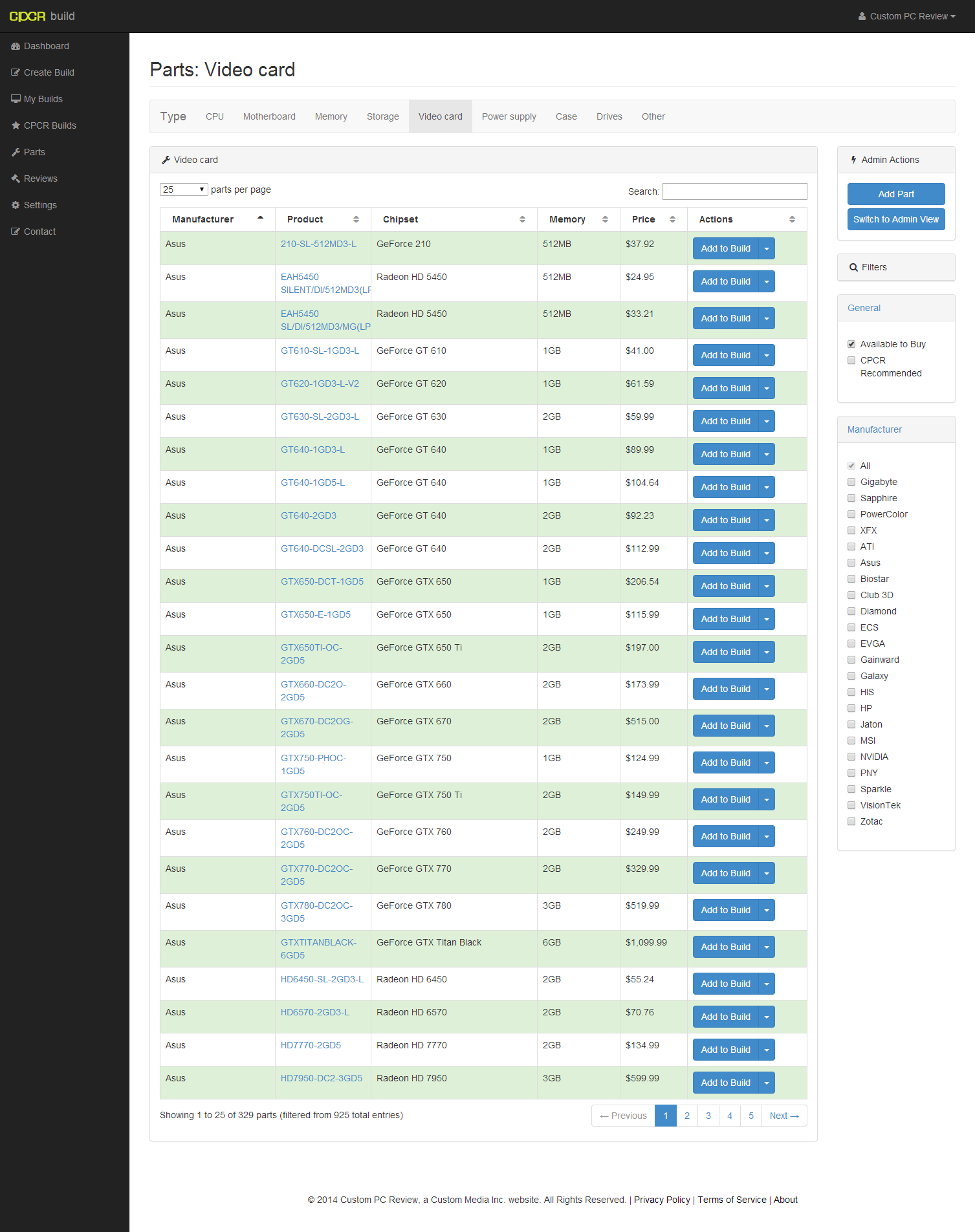Sort by Chipset using its sort arrows

coord(522,219)
